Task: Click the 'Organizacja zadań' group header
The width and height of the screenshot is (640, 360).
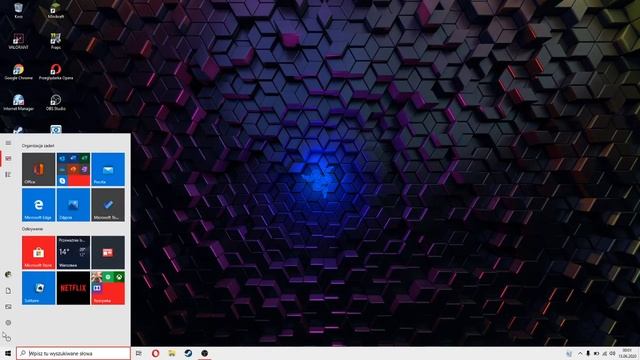Action: pyautogui.click(x=38, y=146)
